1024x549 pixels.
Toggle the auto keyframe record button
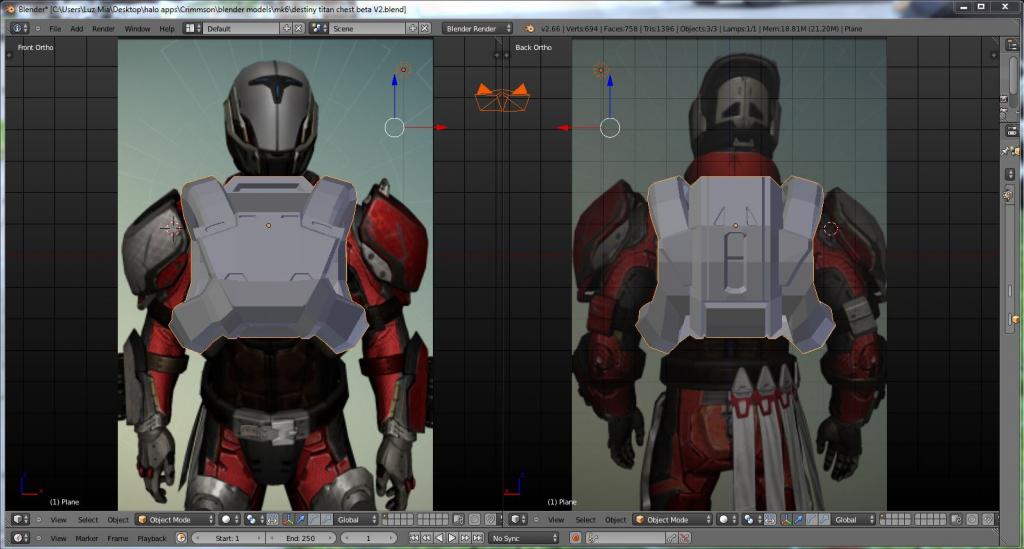(575, 538)
